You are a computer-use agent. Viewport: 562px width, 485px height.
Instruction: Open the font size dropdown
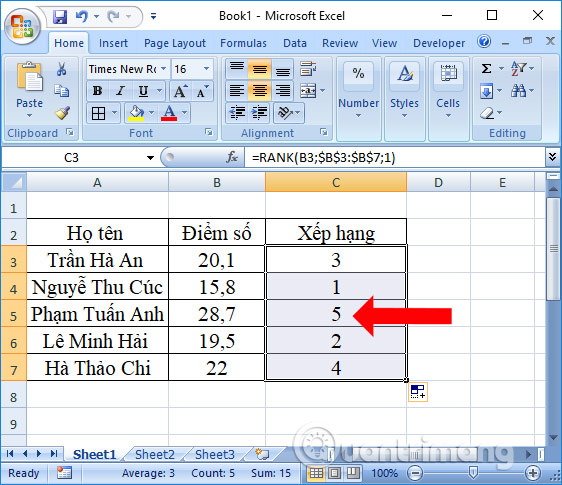tap(206, 68)
